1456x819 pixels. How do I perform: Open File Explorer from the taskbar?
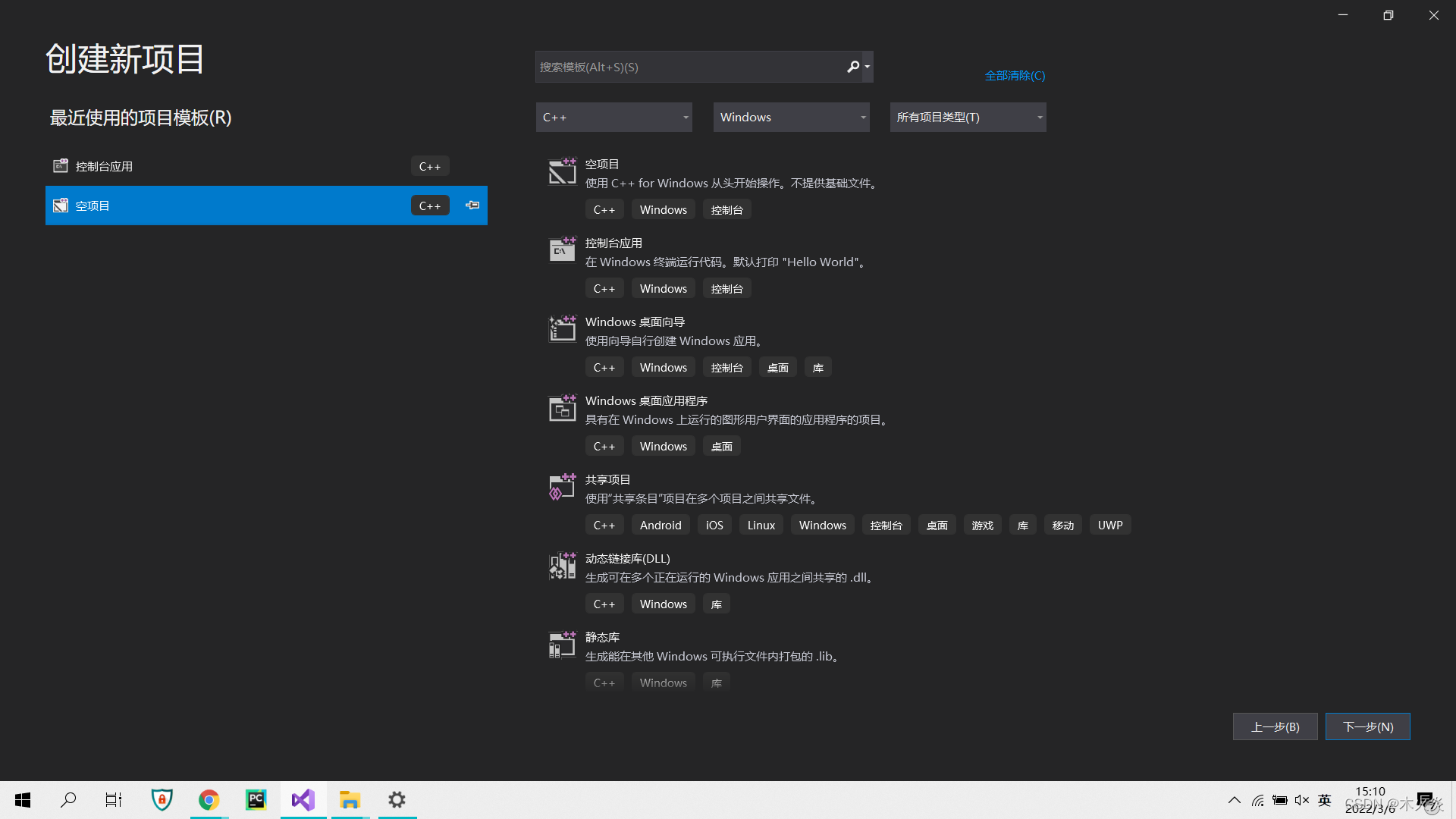tap(350, 799)
